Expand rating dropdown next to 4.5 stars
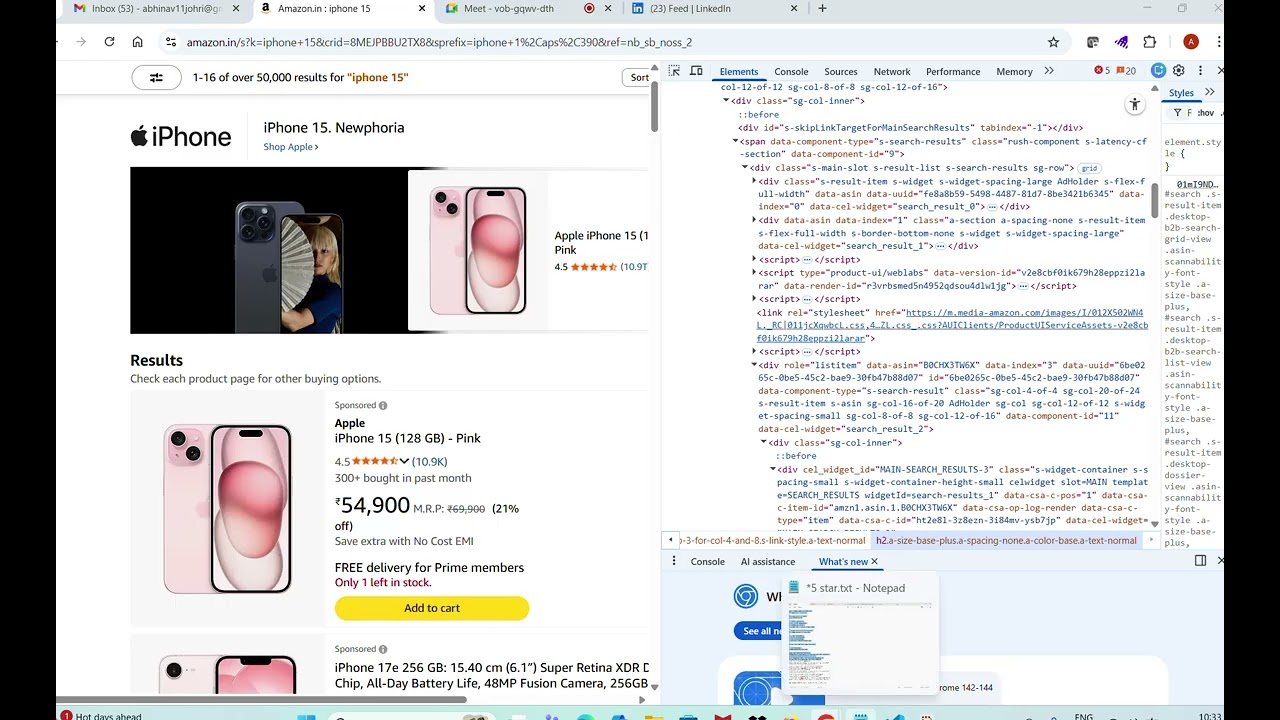The width and height of the screenshot is (1280, 720). click(x=404, y=462)
